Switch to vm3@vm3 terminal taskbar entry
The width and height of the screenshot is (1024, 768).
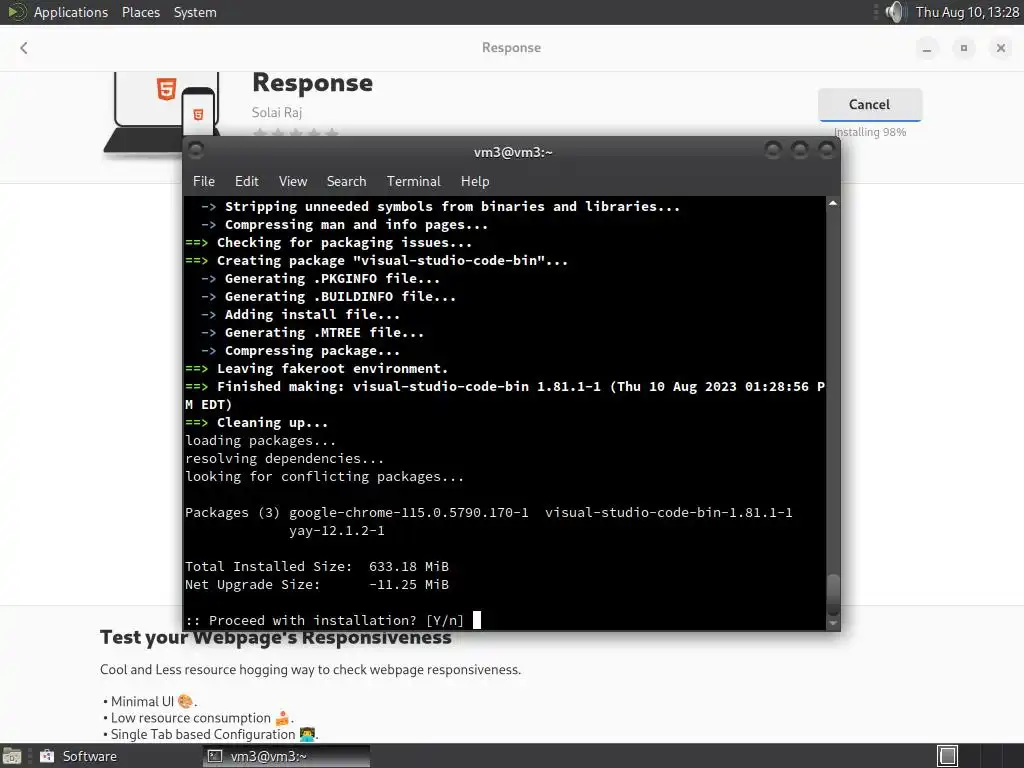point(287,756)
